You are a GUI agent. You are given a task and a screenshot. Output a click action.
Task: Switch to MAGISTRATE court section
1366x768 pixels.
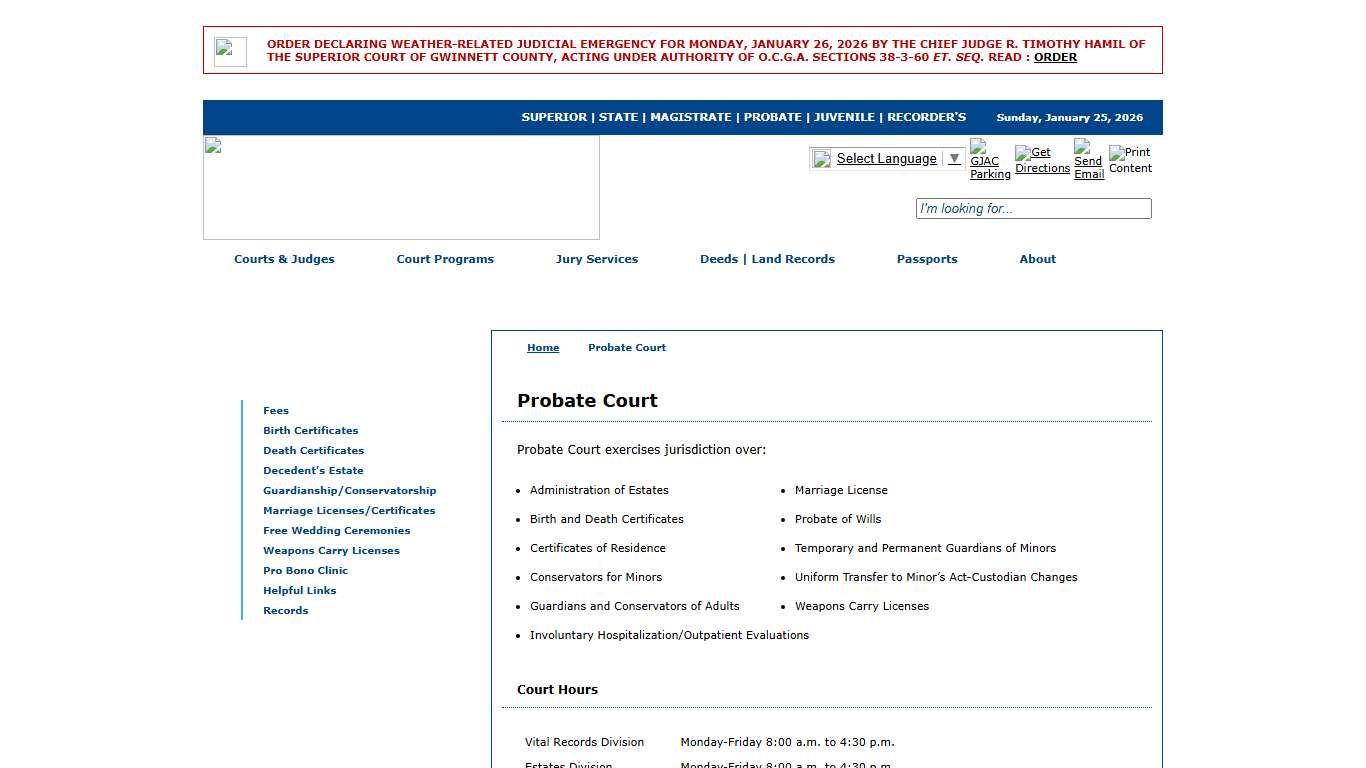click(x=690, y=117)
